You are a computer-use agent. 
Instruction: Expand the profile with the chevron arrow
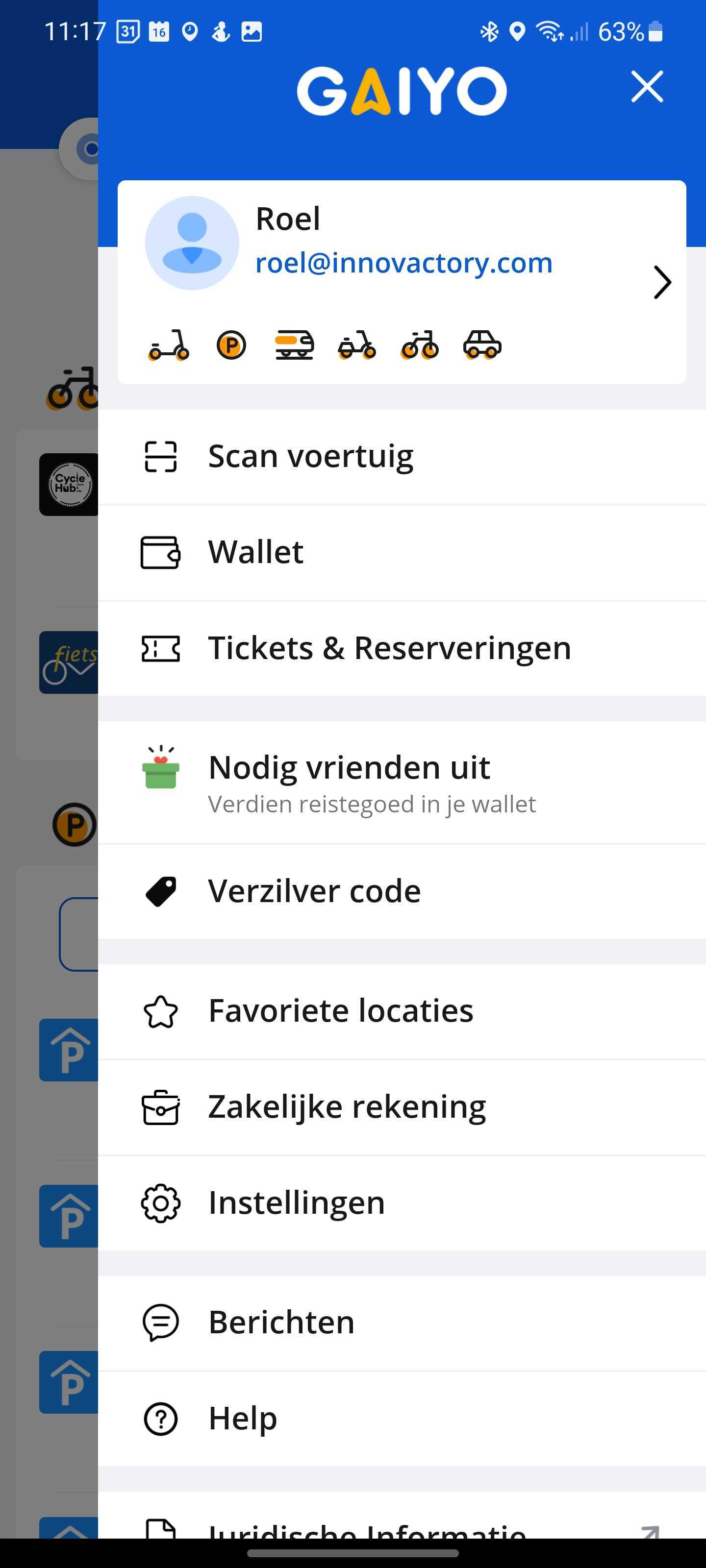click(662, 282)
